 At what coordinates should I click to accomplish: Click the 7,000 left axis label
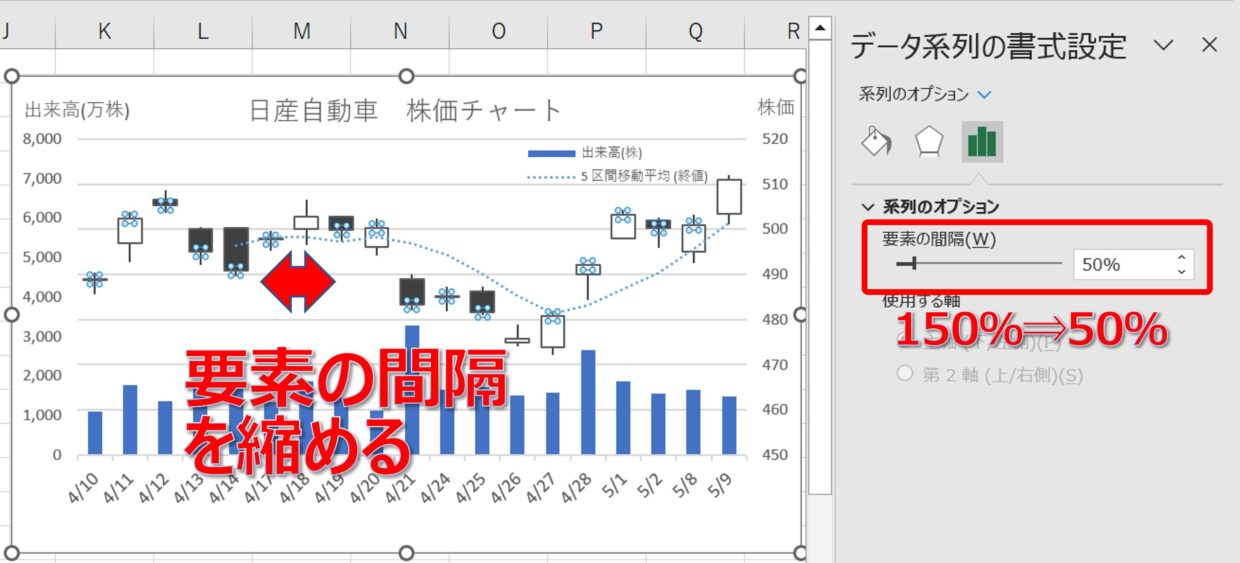coord(42,178)
